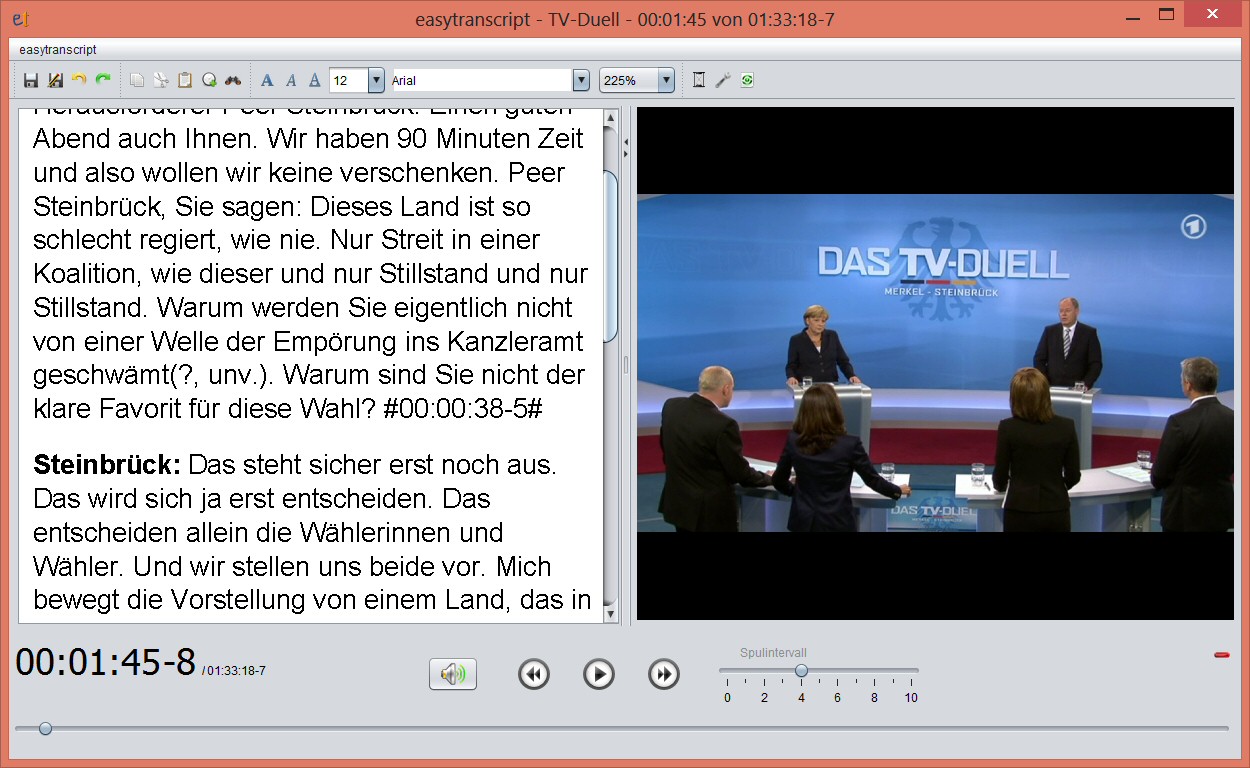1250x768 pixels.
Task: Open the font family dropdown showing Arial
Action: coord(580,80)
